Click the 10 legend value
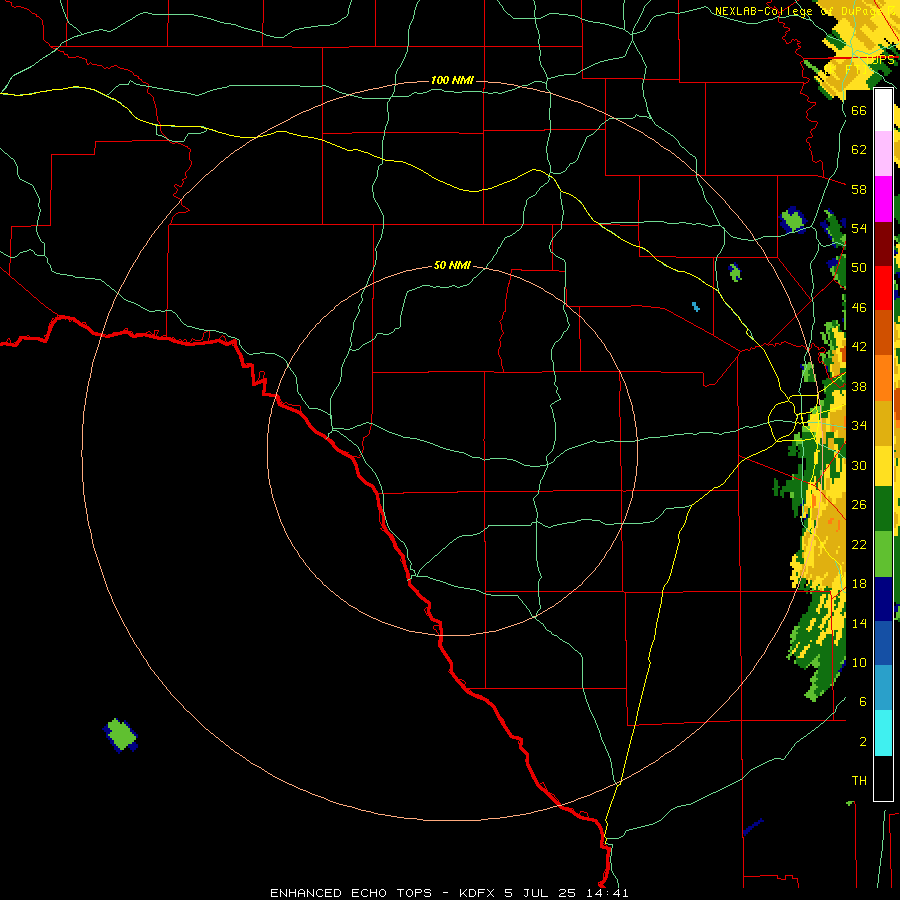 click(x=859, y=662)
